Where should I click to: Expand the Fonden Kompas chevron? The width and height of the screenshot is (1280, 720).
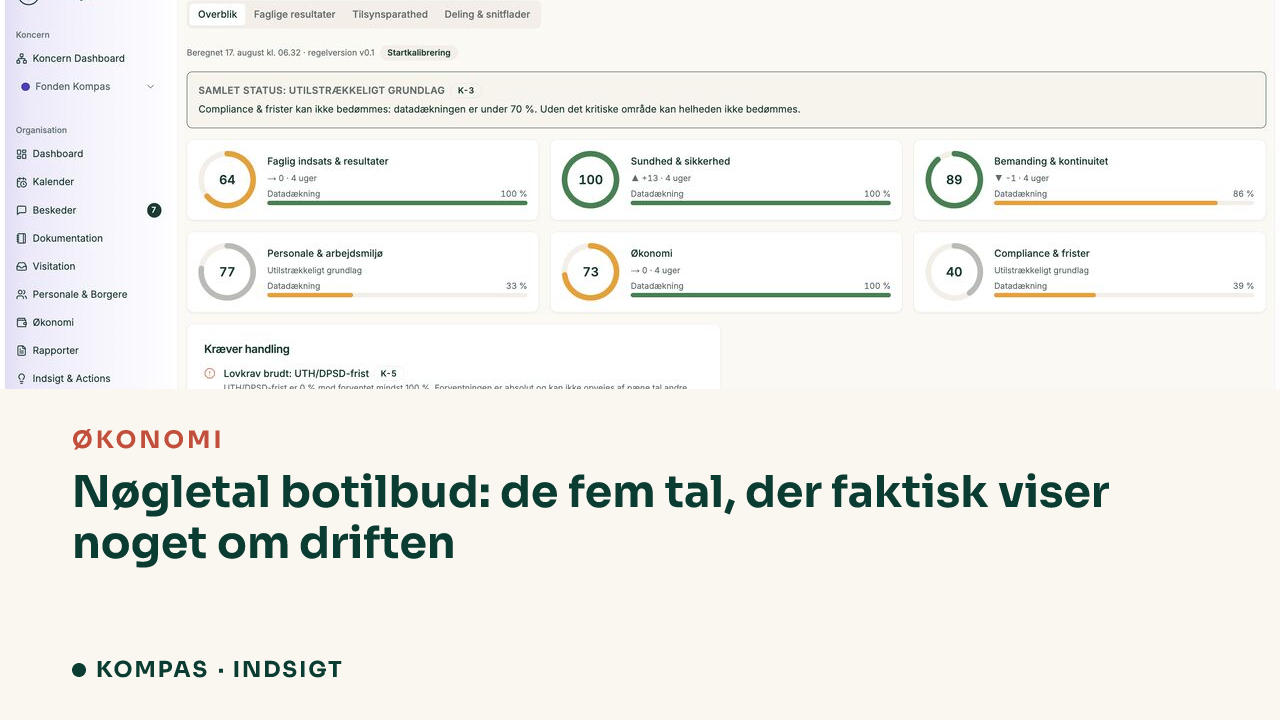tap(151, 87)
